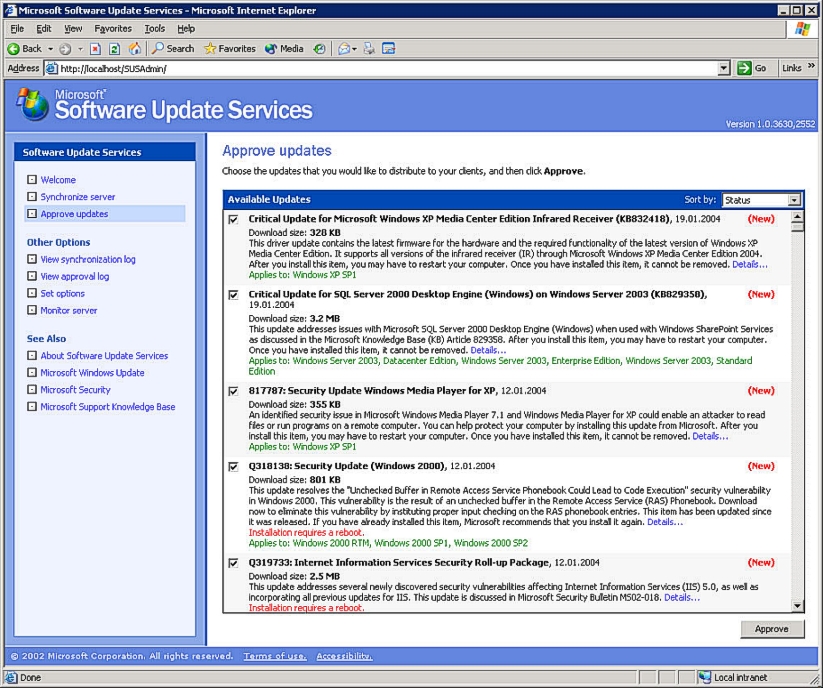The height and width of the screenshot is (688, 823).
Task: Open the Sort by Status dropdown
Action: point(794,200)
